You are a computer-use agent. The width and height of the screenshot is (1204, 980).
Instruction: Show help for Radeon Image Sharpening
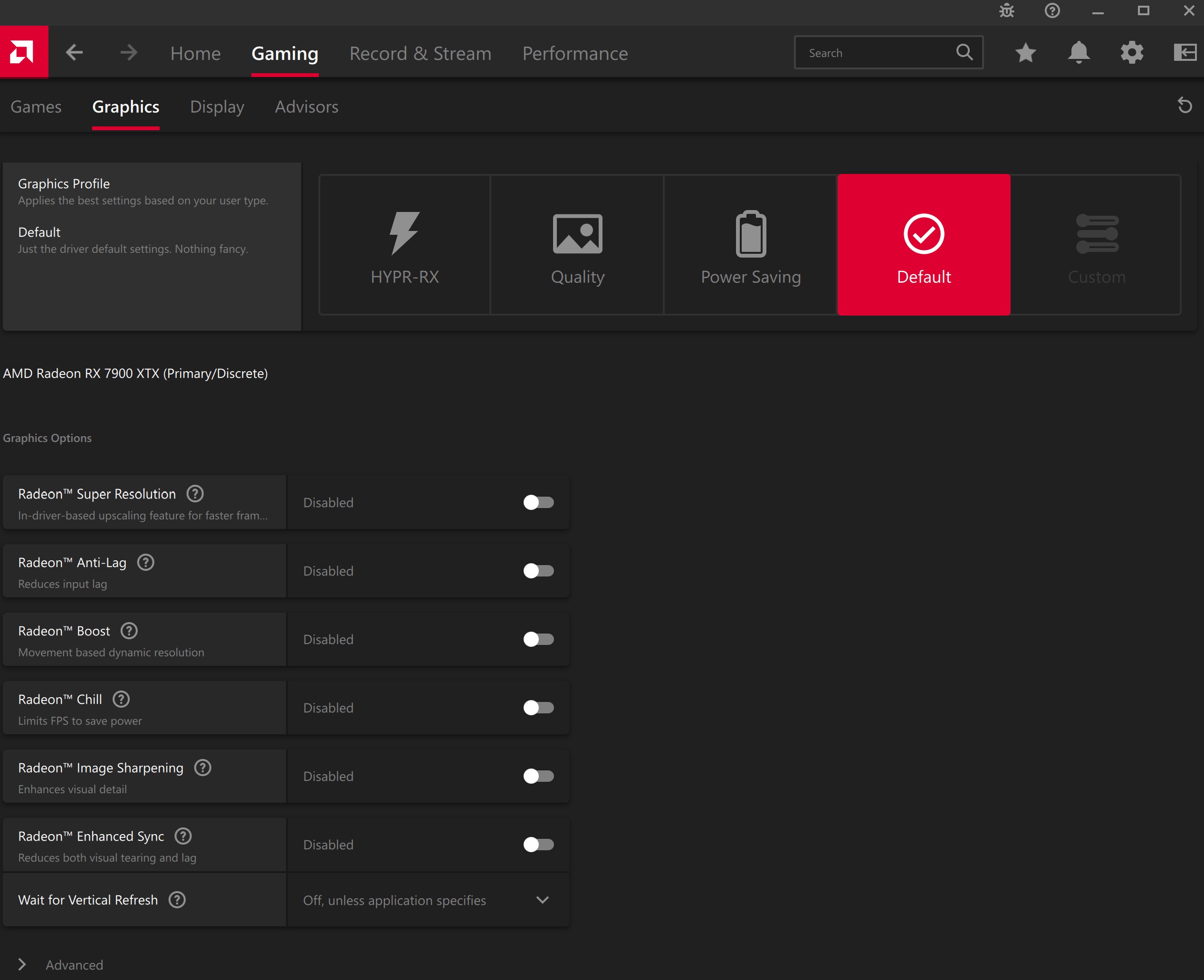click(x=202, y=768)
